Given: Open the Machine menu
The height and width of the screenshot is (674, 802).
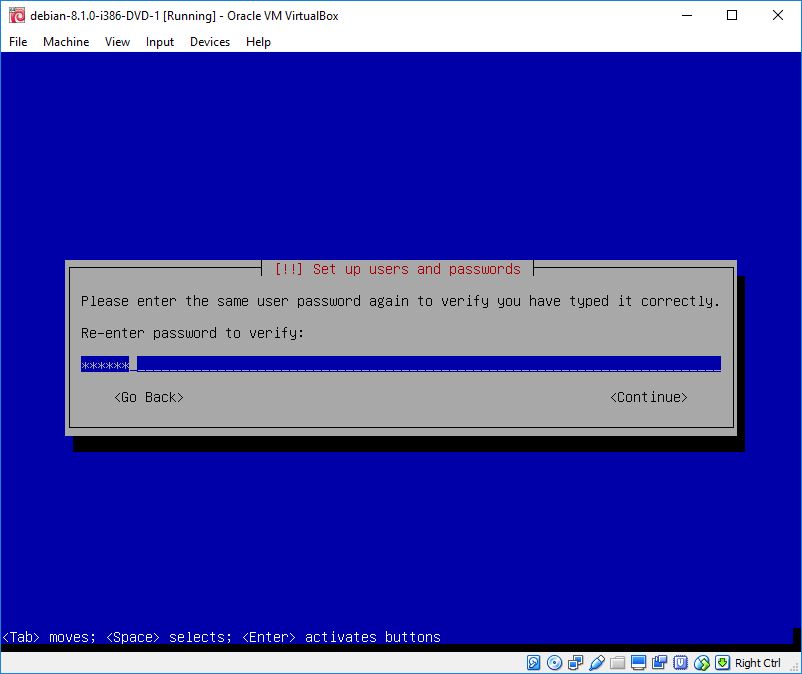Looking at the screenshot, I should pyautogui.click(x=66, y=42).
